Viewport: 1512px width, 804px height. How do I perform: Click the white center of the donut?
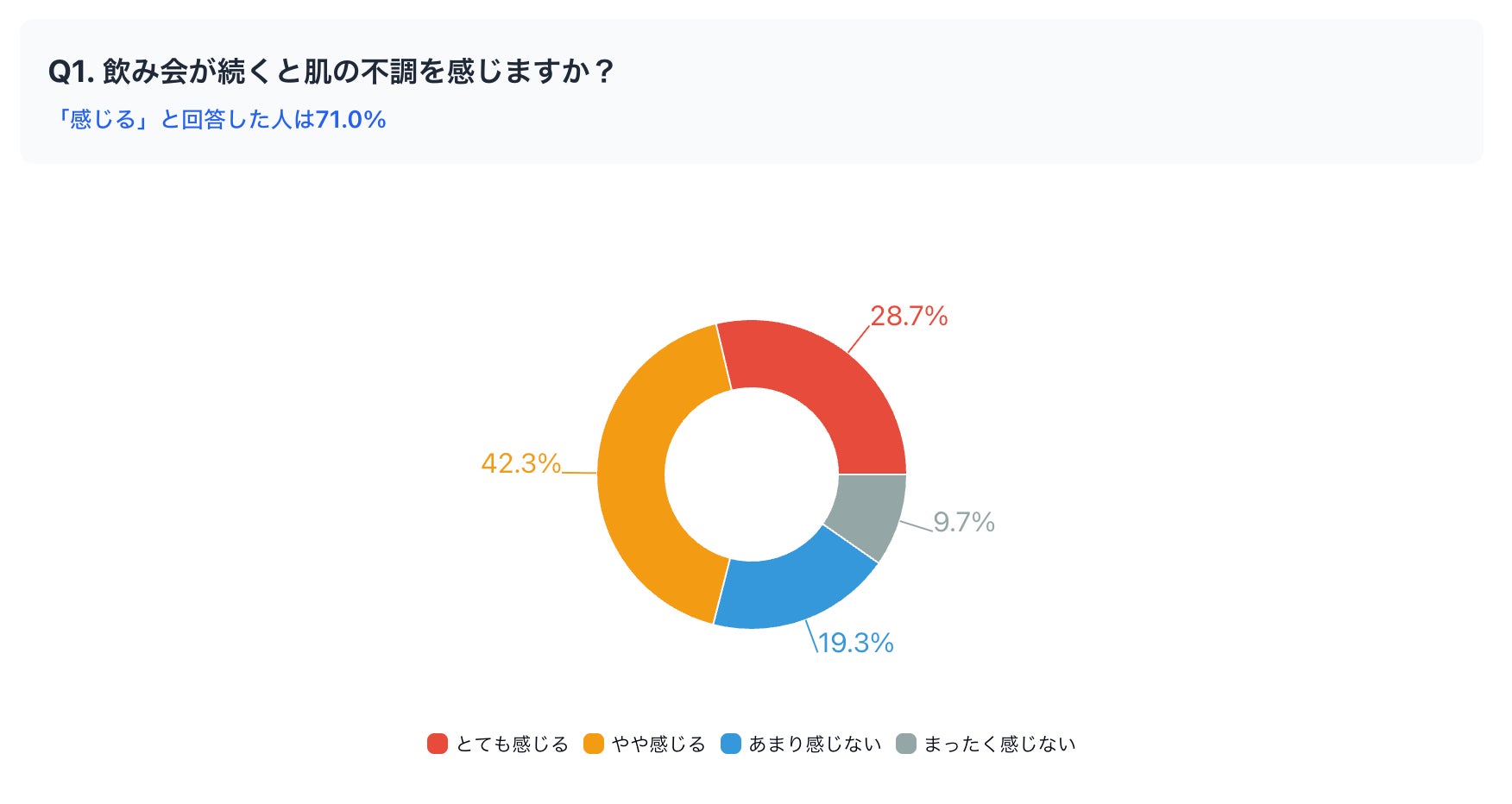752,474
